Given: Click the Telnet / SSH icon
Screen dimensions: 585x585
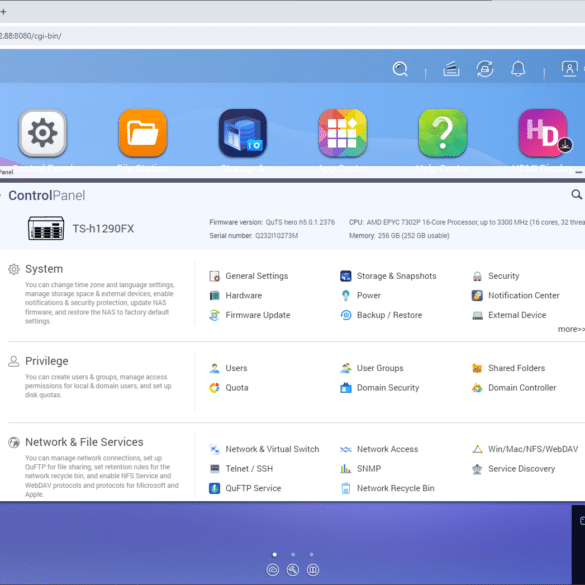Looking at the screenshot, I should point(215,469).
